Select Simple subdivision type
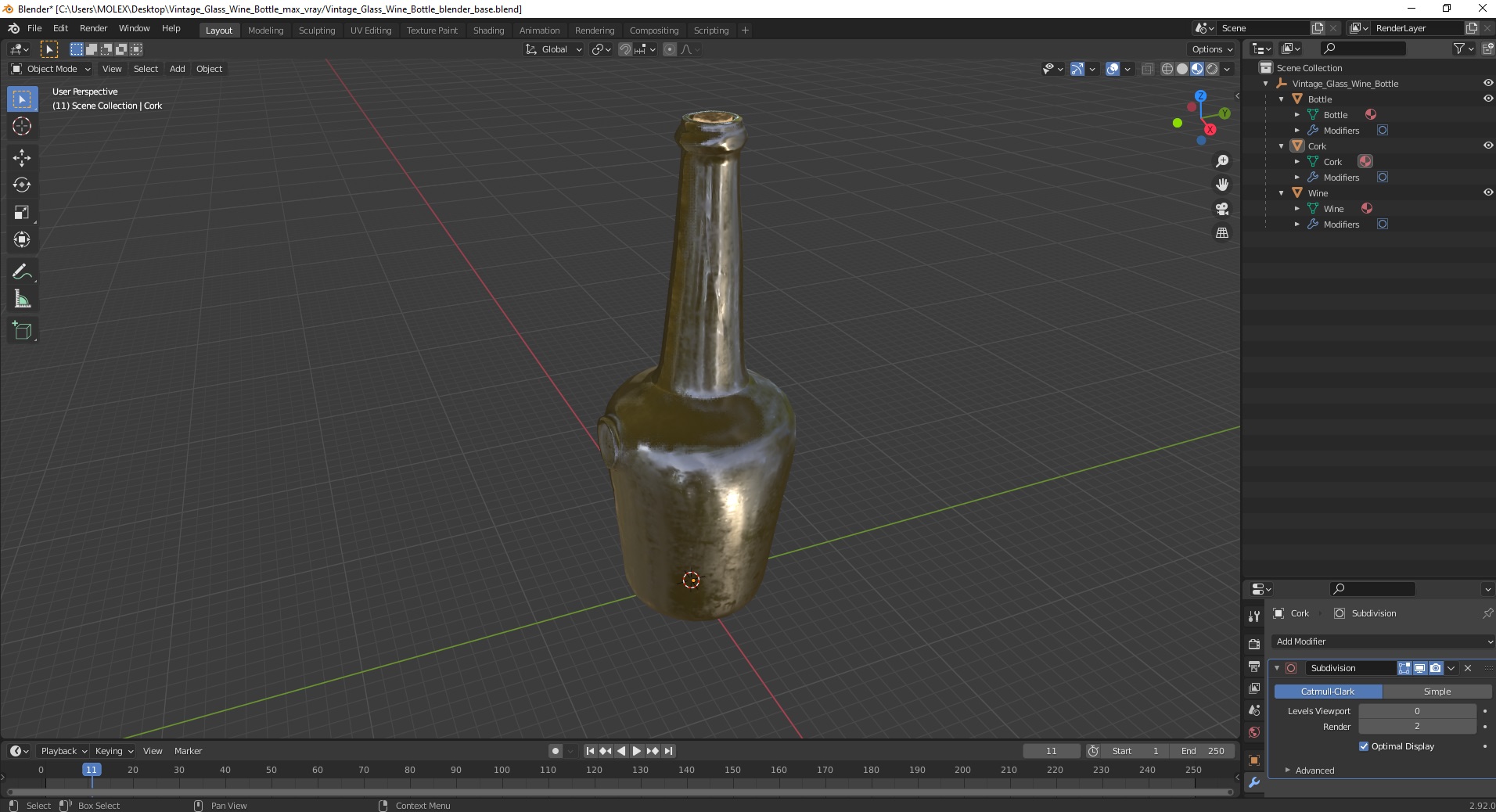The width and height of the screenshot is (1496, 812). click(1437, 692)
